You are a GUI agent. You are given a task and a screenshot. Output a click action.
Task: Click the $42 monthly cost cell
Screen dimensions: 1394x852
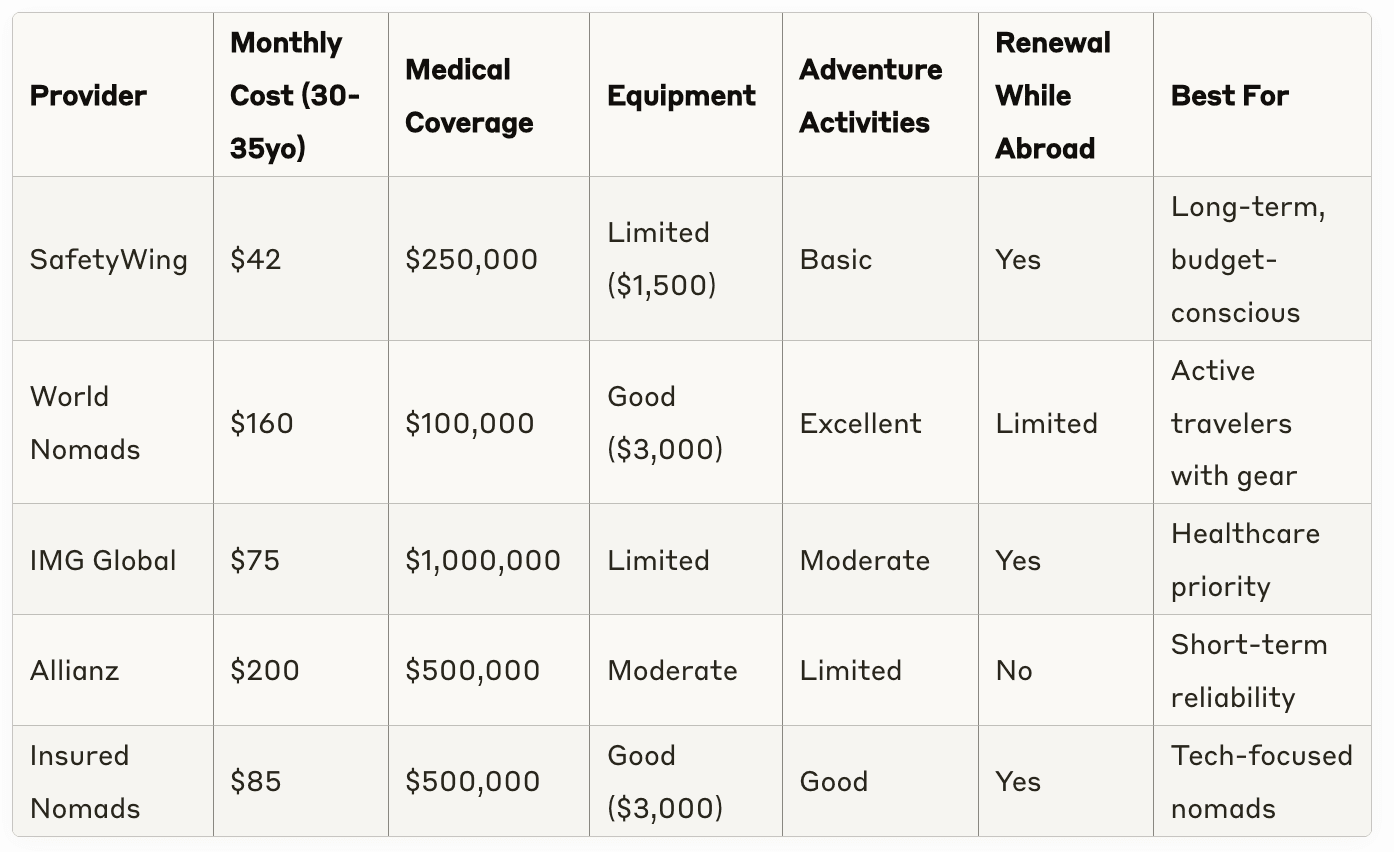pyautogui.click(x=256, y=260)
